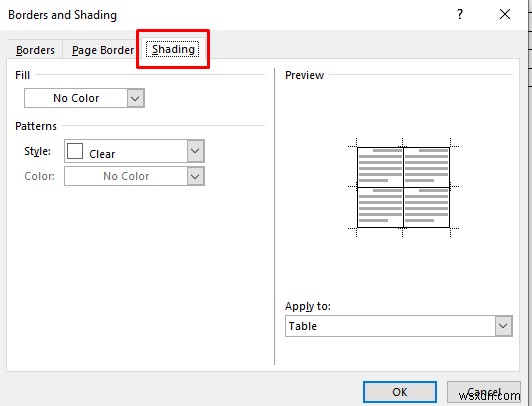Click the Fill group label
Screen dimensions: 532x406
pyautogui.click(x=22, y=75)
